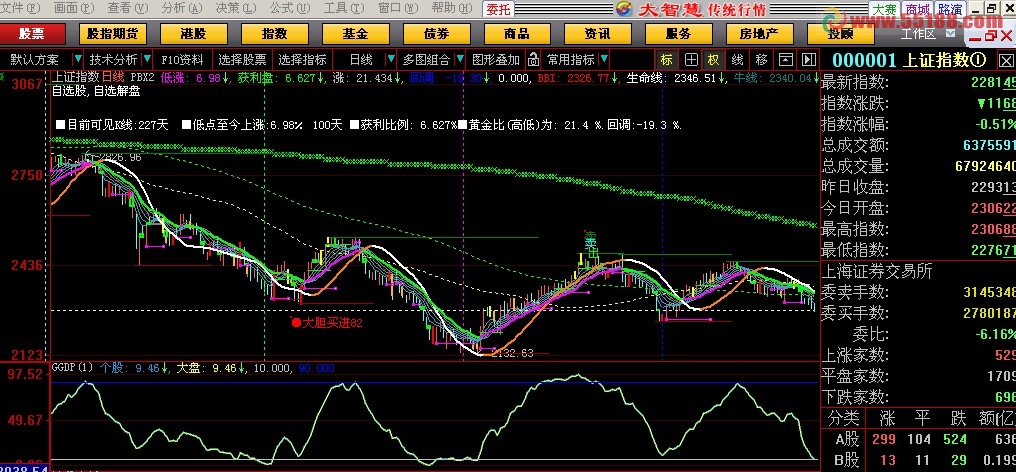Click the A股 row in breadth table
The height and width of the screenshot is (472, 1016).
[918, 439]
